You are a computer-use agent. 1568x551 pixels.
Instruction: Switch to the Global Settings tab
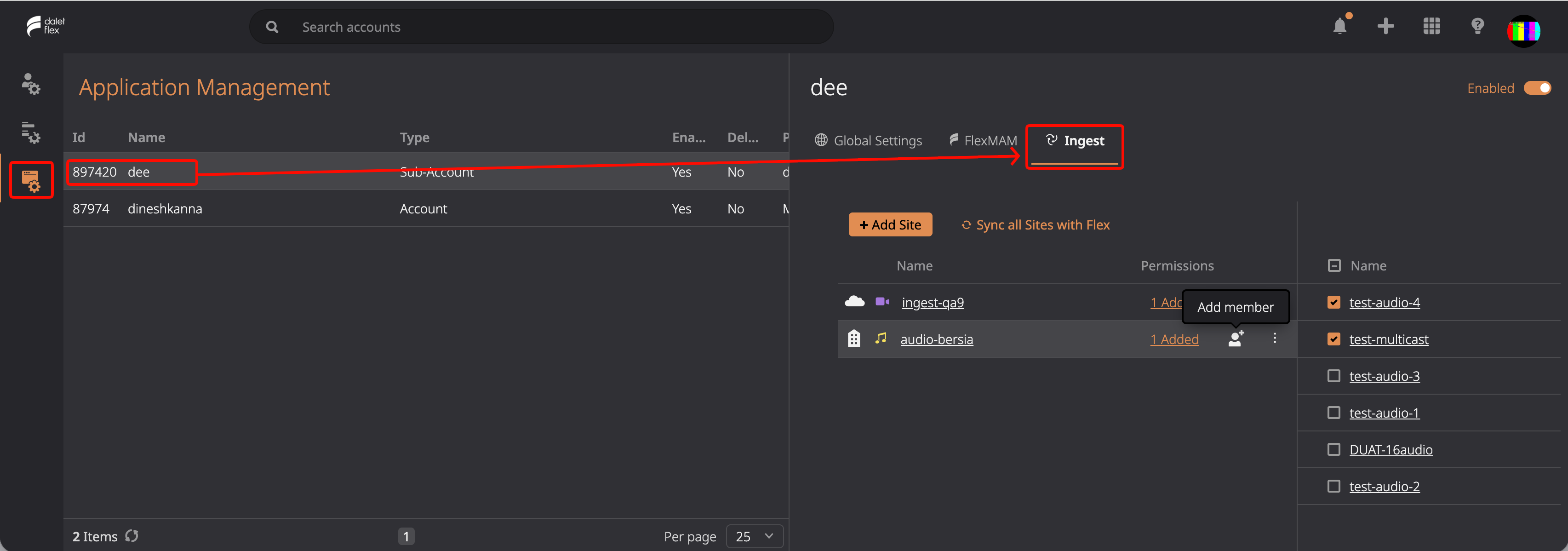(x=868, y=141)
